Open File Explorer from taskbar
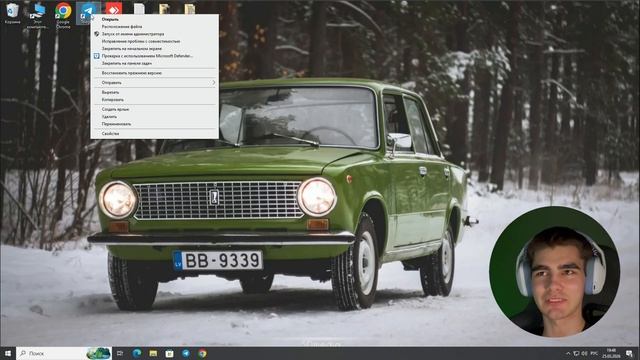 153,353
